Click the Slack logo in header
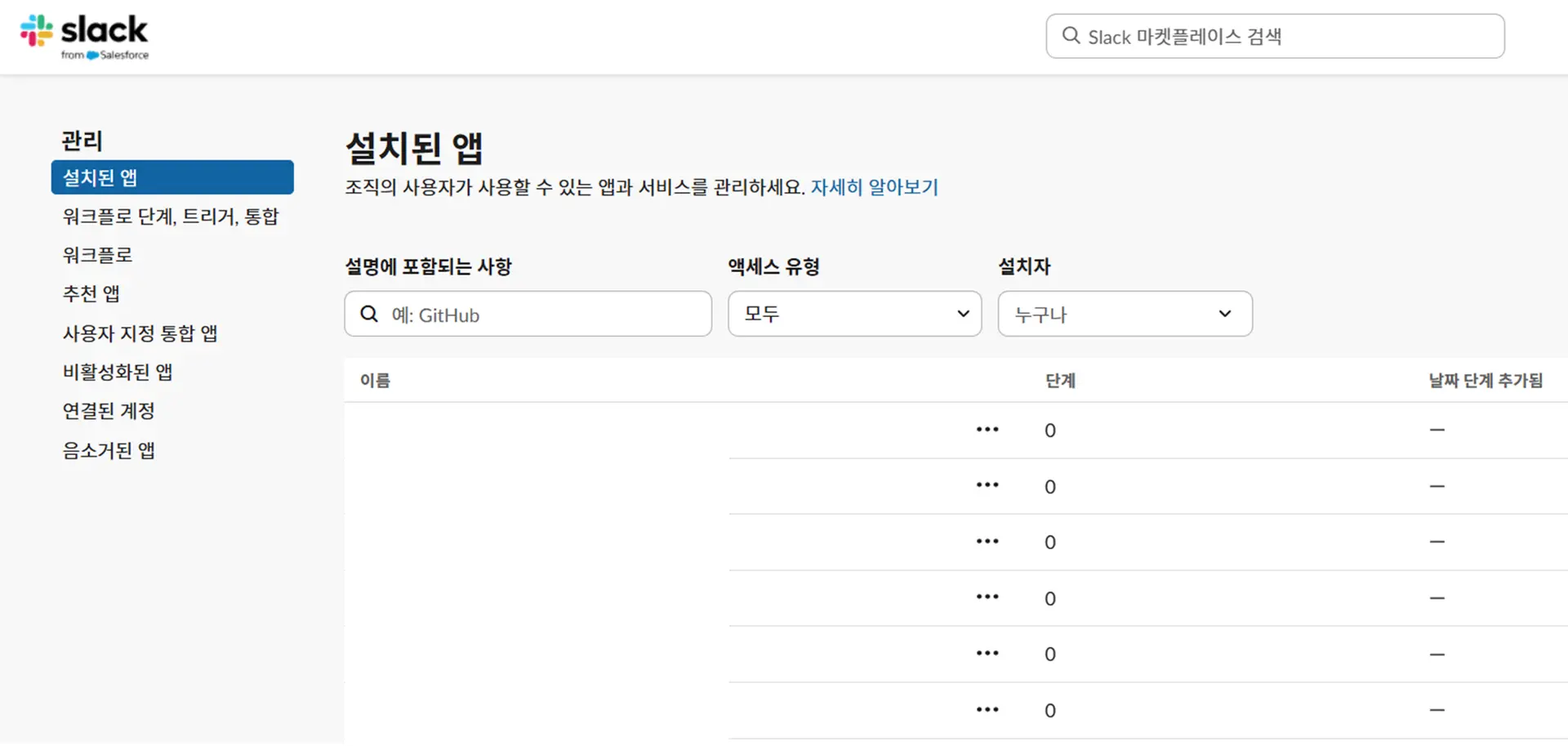 pyautogui.click(x=84, y=36)
